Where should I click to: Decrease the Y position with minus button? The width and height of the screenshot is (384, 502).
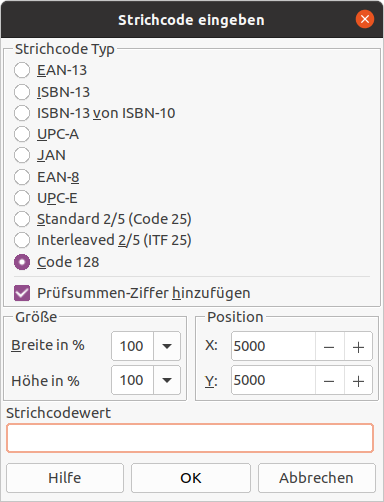(x=329, y=380)
